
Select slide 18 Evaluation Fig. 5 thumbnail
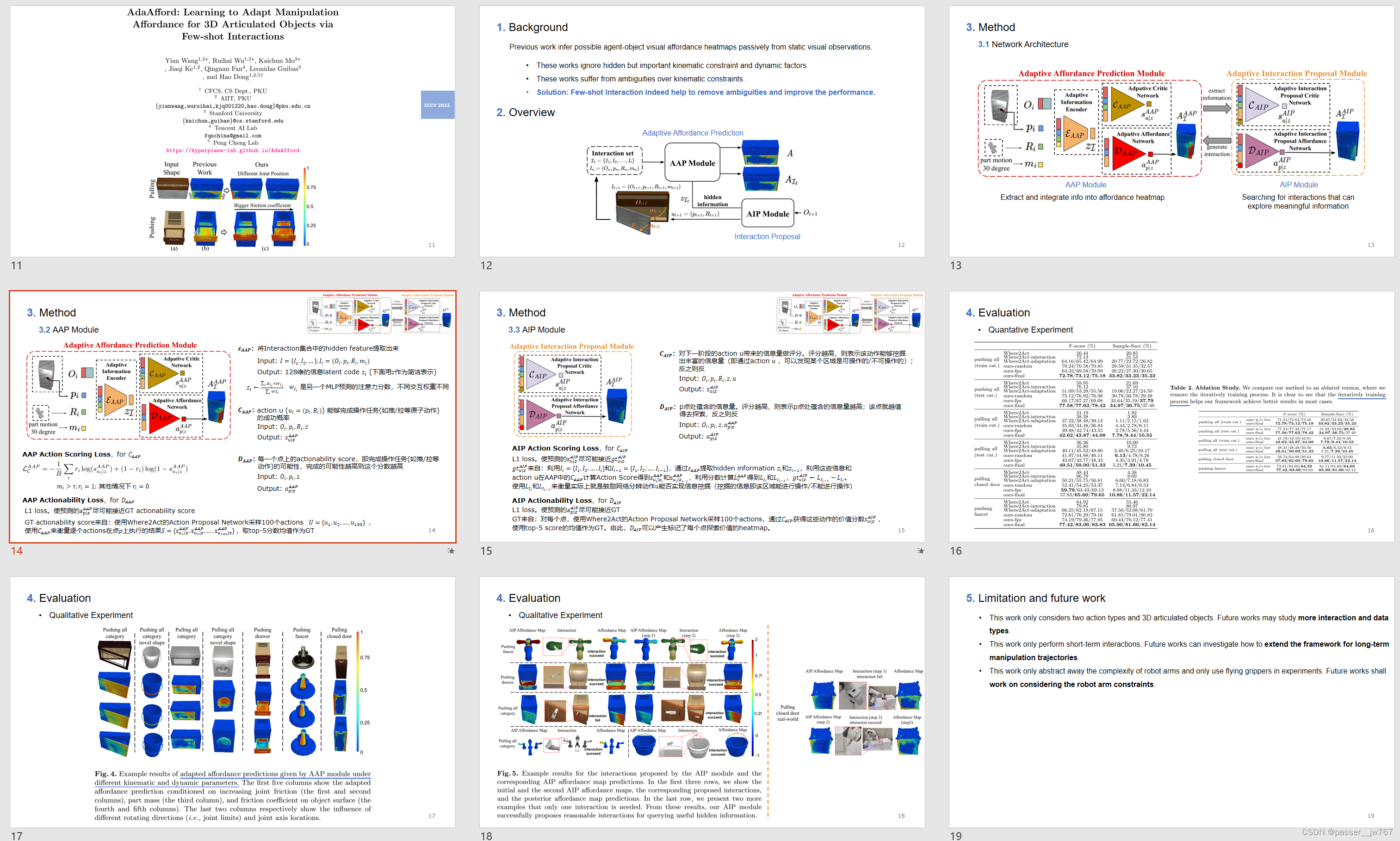702,702
